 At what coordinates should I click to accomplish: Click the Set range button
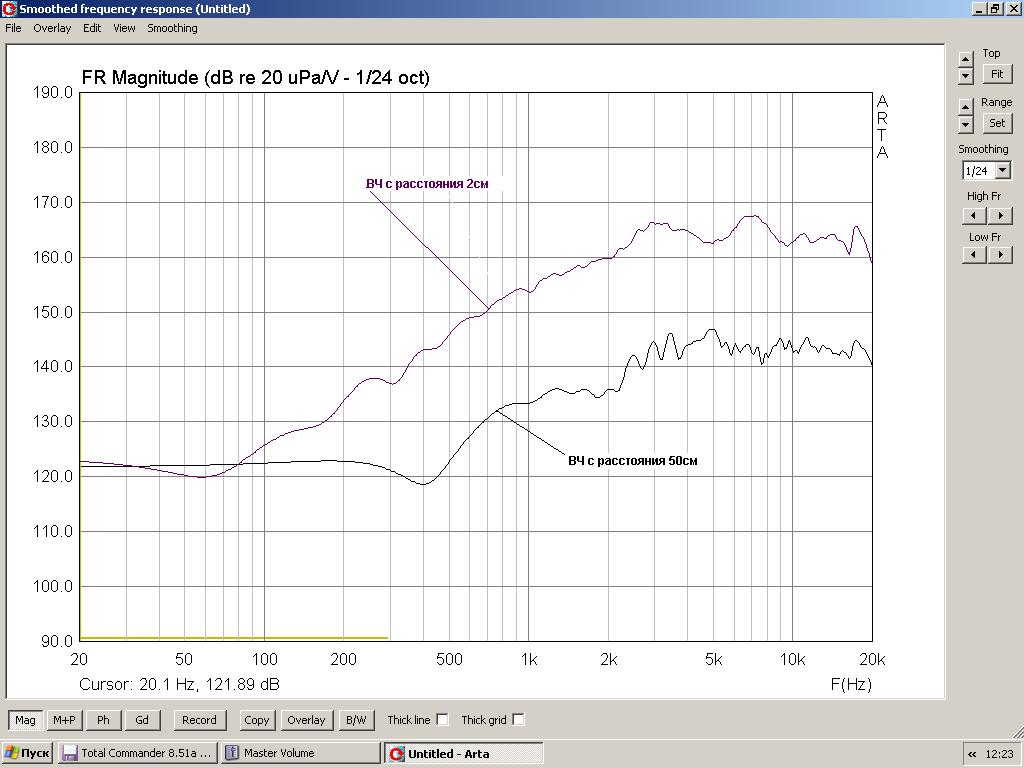[x=997, y=123]
